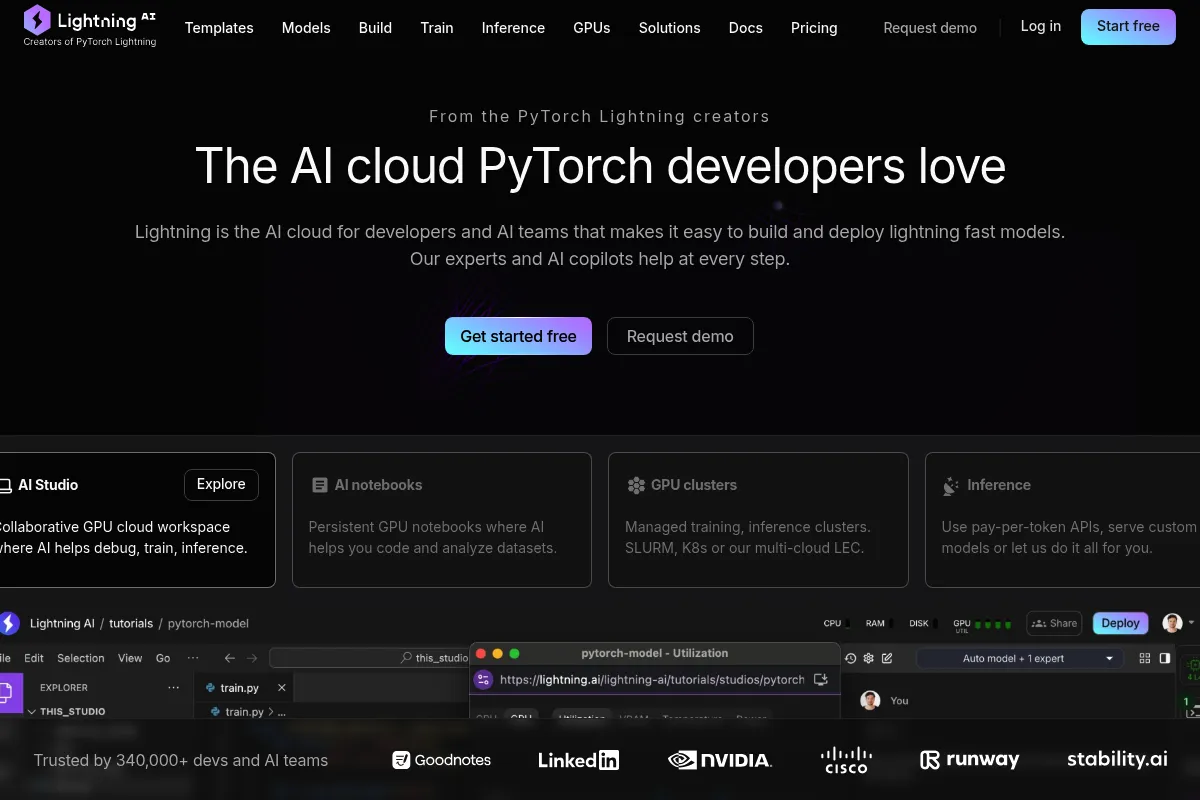The height and width of the screenshot is (800, 1200).
Task: Open chat history clock icon
Action: (851, 658)
